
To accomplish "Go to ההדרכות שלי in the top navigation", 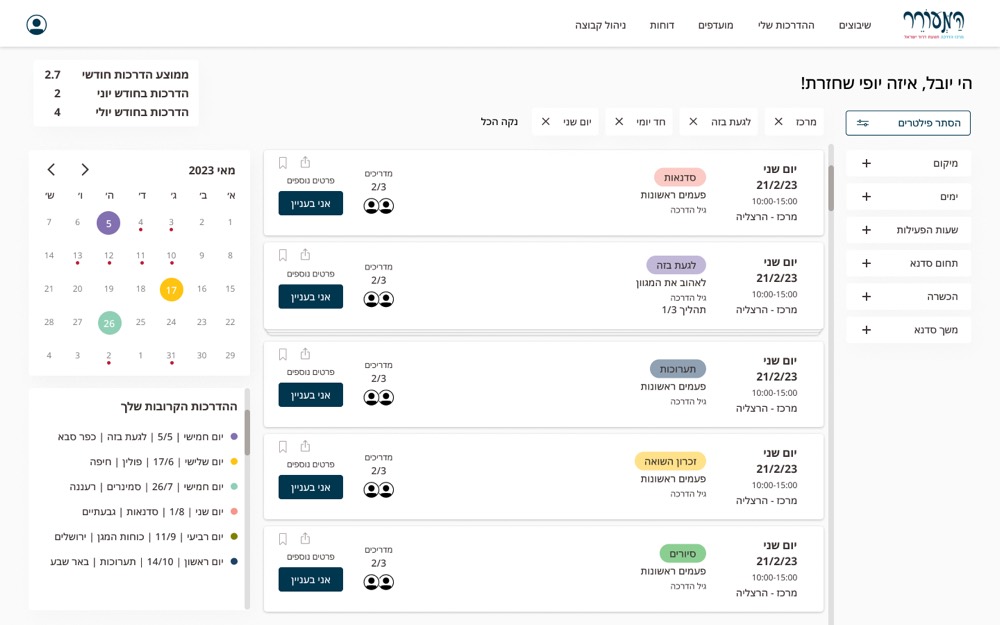I will click(786, 26).
